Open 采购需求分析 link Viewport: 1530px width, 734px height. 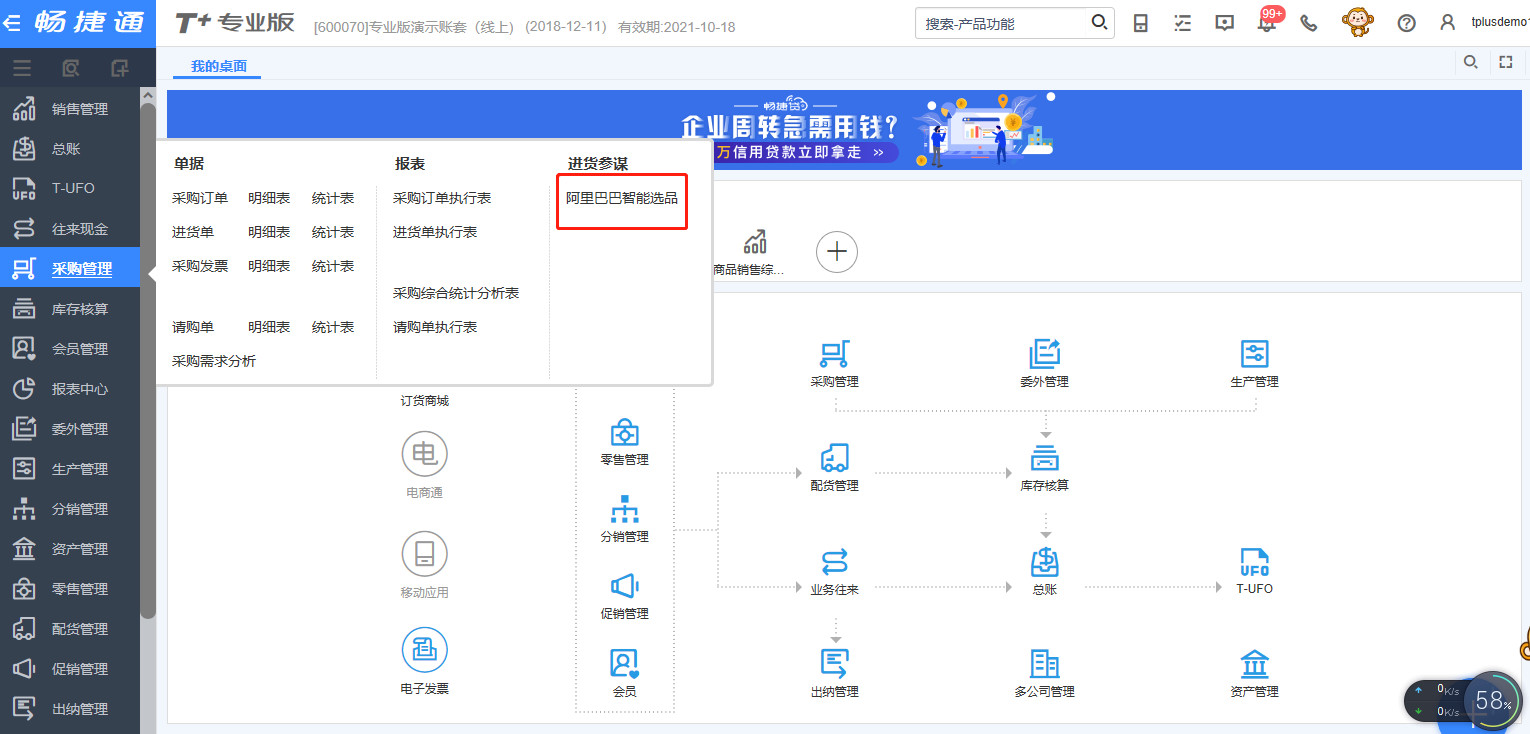pos(214,361)
